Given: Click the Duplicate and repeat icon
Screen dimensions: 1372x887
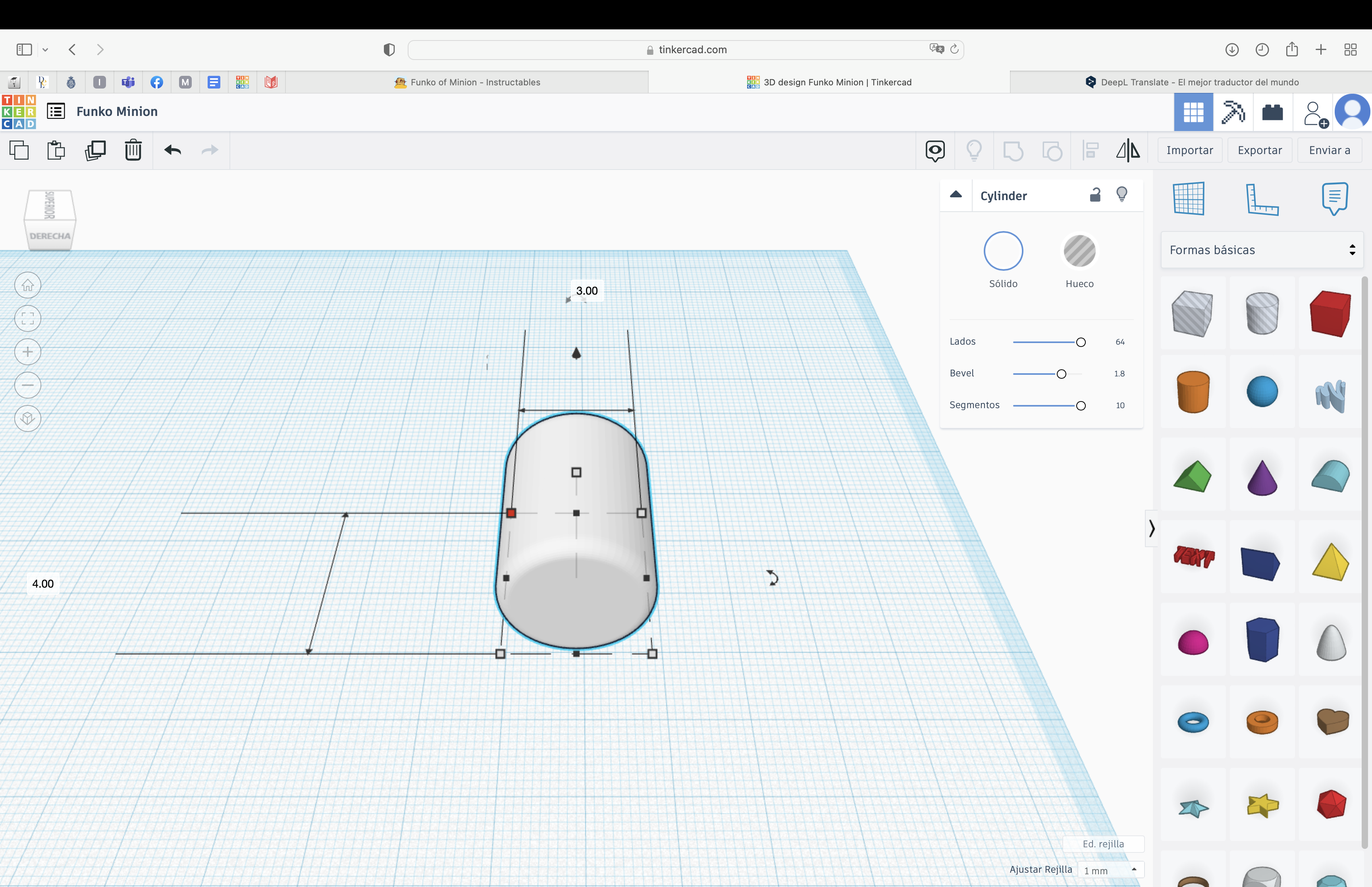Looking at the screenshot, I should pos(95,150).
